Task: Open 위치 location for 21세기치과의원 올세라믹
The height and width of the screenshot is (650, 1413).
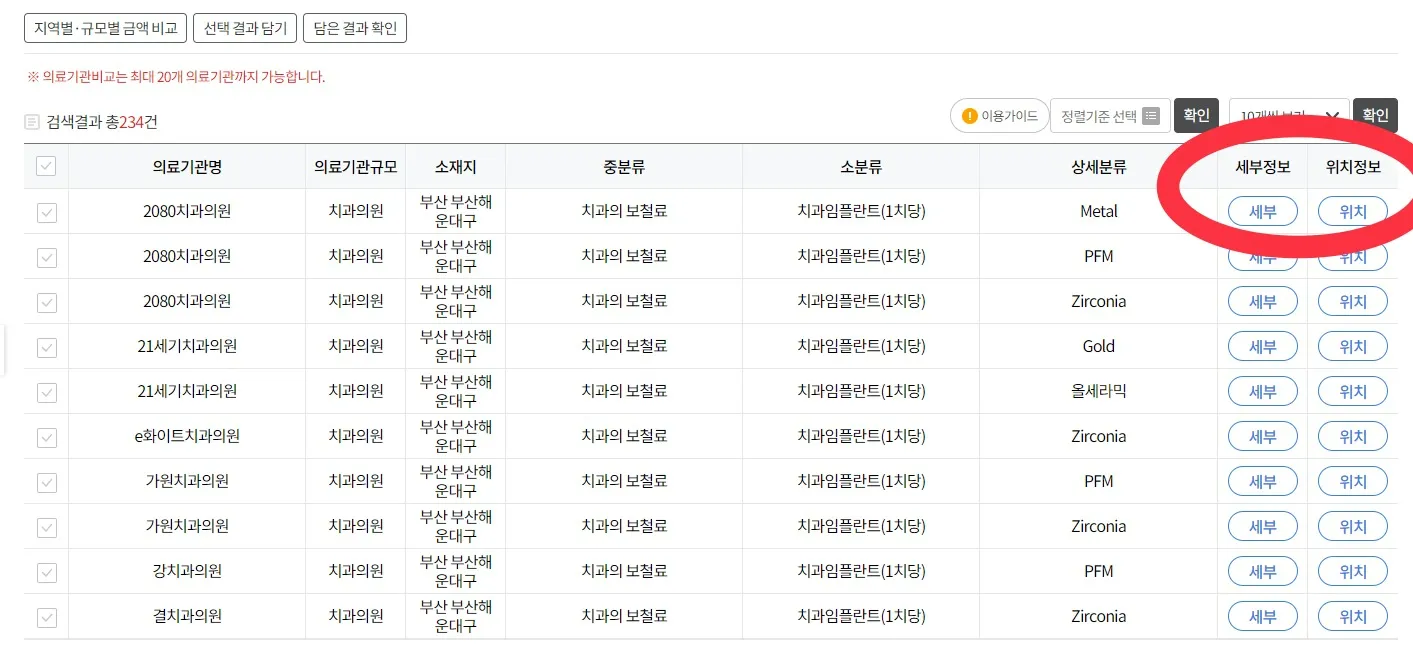Action: (x=1353, y=391)
